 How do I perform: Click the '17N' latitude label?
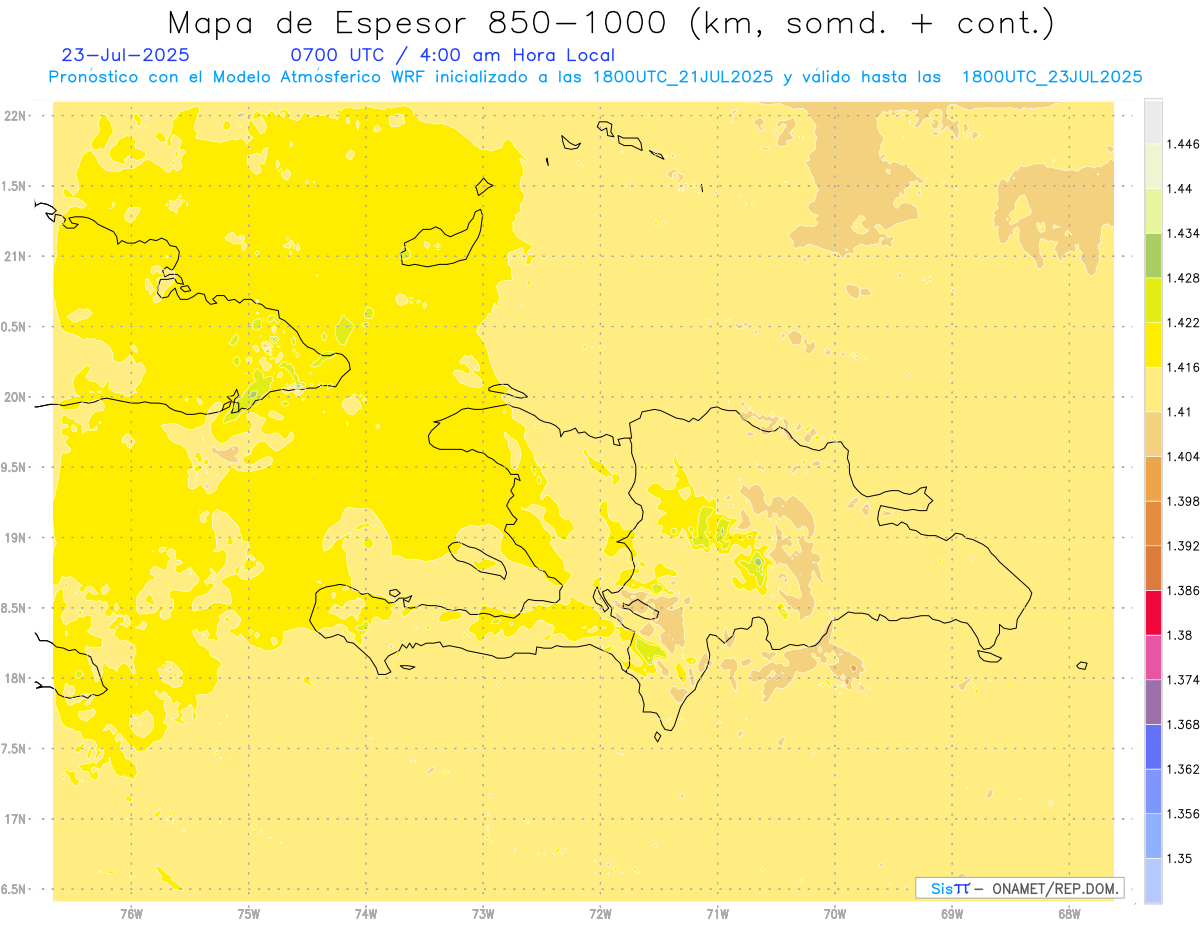[15, 819]
